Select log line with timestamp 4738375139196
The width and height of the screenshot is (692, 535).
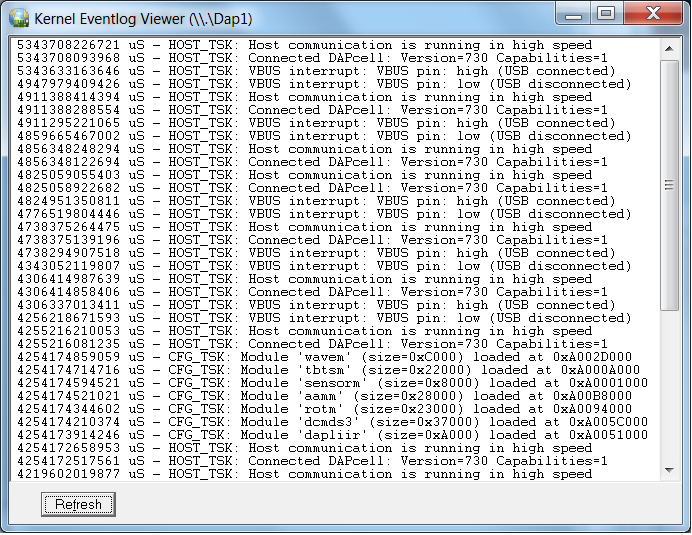point(312,240)
